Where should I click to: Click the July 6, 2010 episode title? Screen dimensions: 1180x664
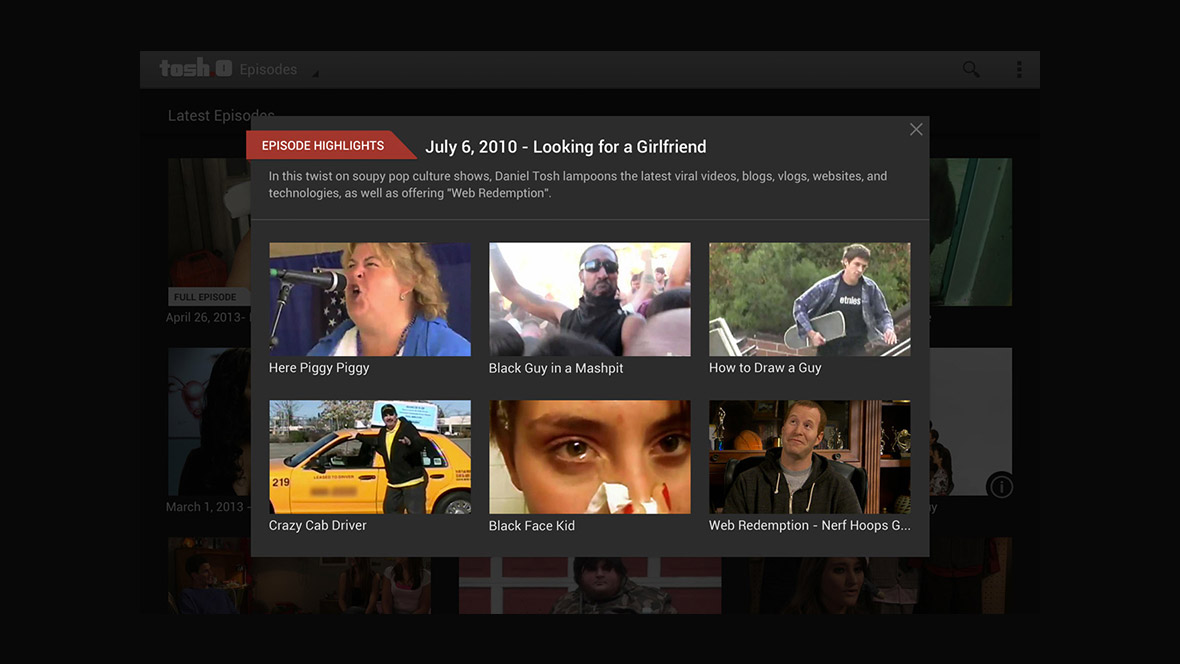coord(565,147)
